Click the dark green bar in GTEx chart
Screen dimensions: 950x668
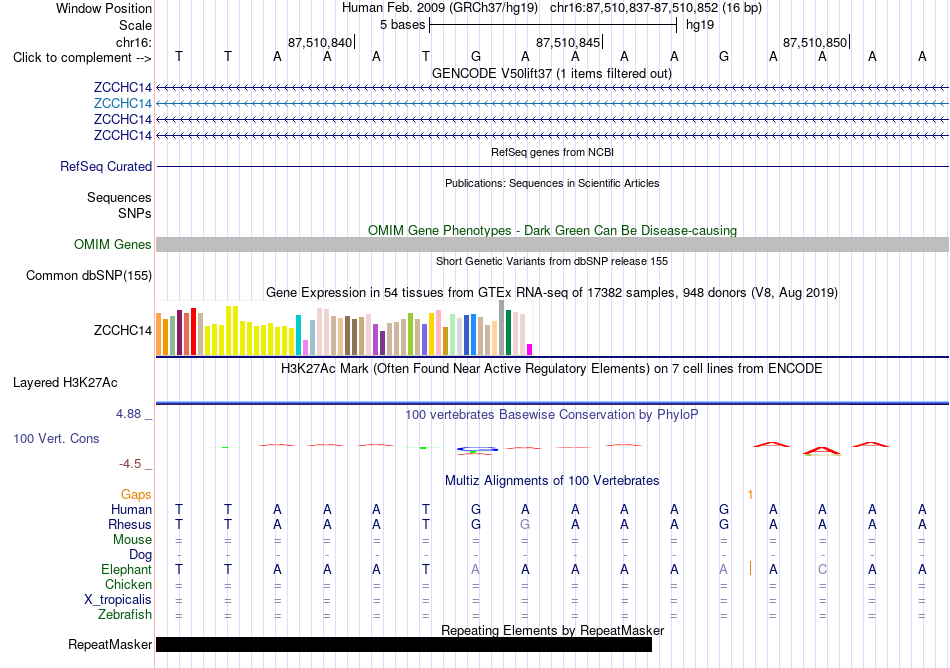click(x=508, y=332)
